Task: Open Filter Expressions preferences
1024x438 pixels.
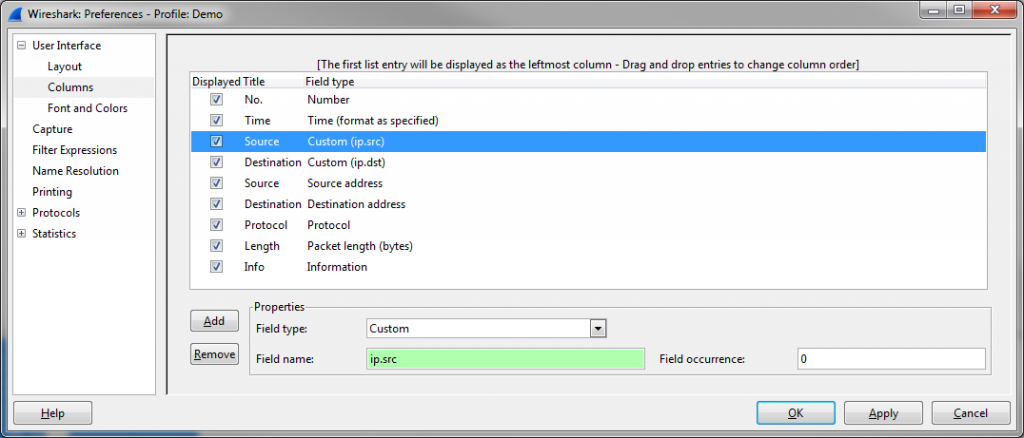Action: 74,150
